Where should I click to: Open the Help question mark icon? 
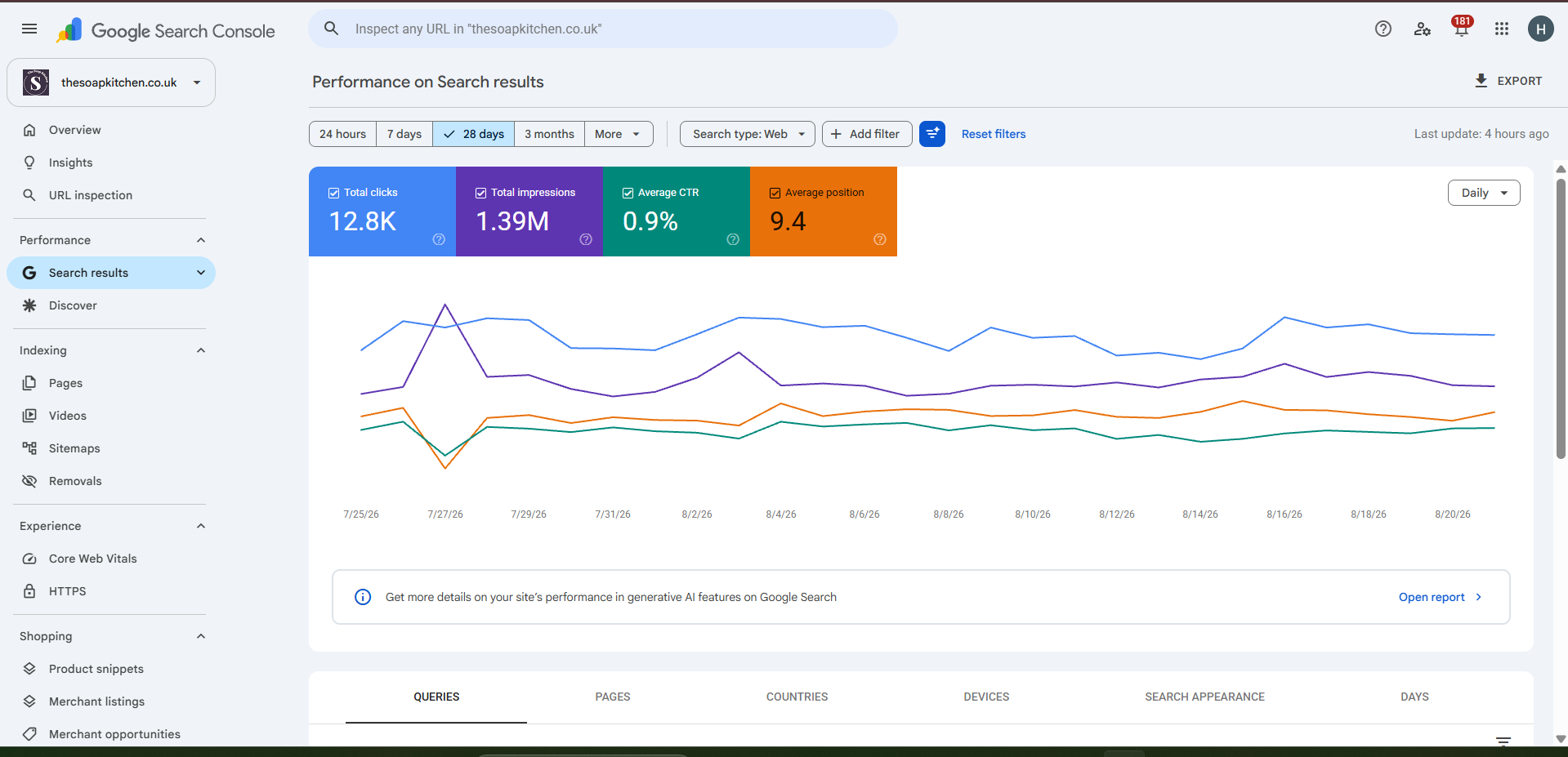1383,29
